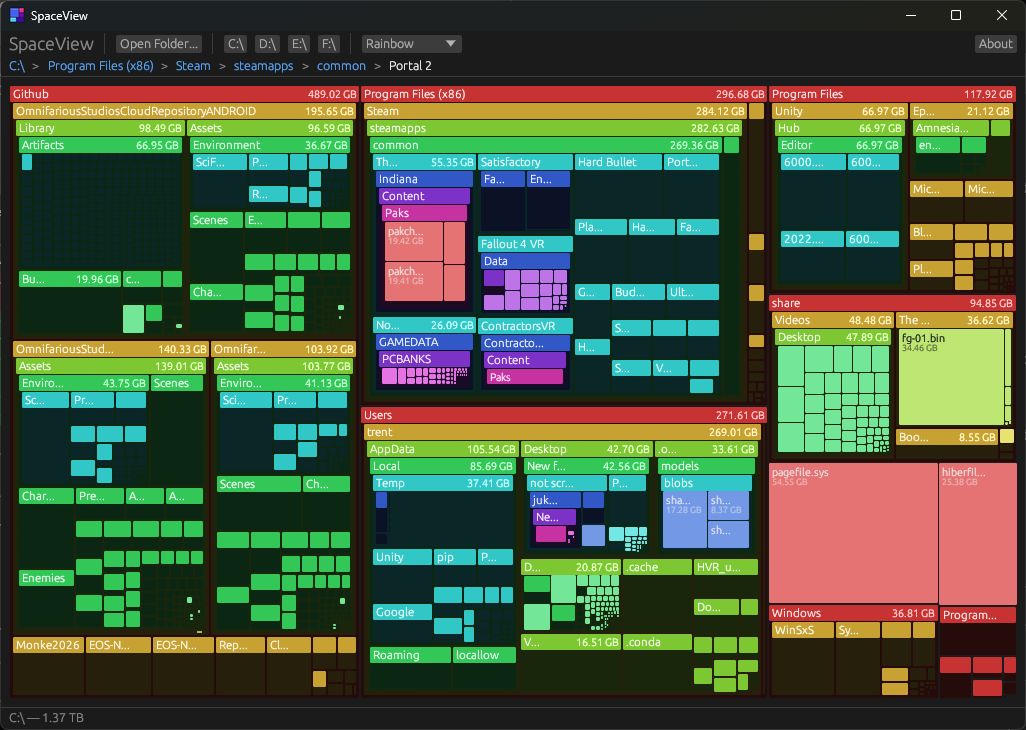The width and height of the screenshot is (1026, 730).
Task: Click the chevron after the steamapps breadcrumb
Action: [x=306, y=65]
